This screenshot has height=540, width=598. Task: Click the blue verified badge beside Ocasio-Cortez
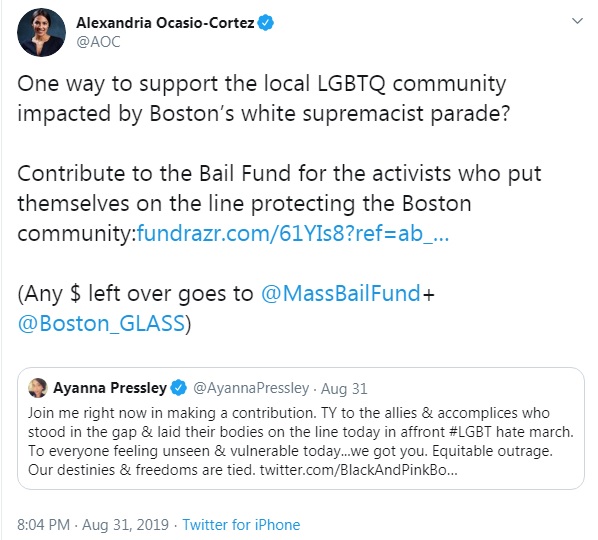[x=266, y=23]
